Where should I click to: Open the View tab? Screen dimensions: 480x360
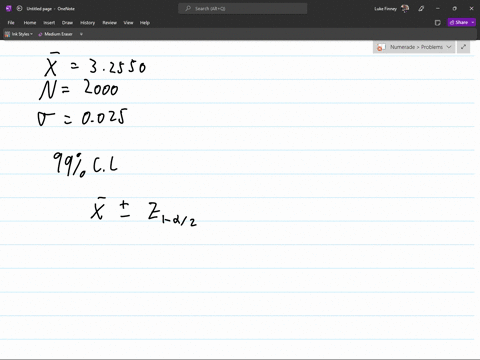(128, 23)
